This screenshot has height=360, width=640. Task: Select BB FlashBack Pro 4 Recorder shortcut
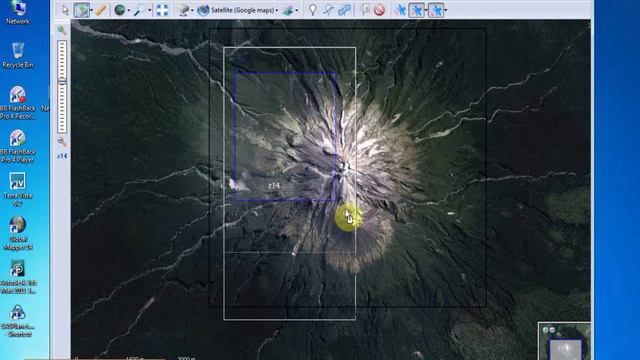point(18,103)
